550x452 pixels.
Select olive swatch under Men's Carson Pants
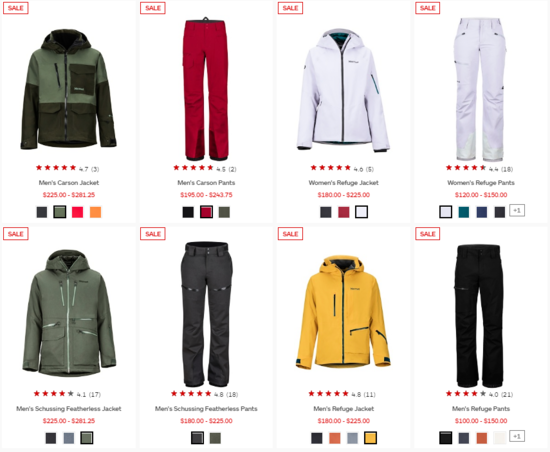coord(224,212)
